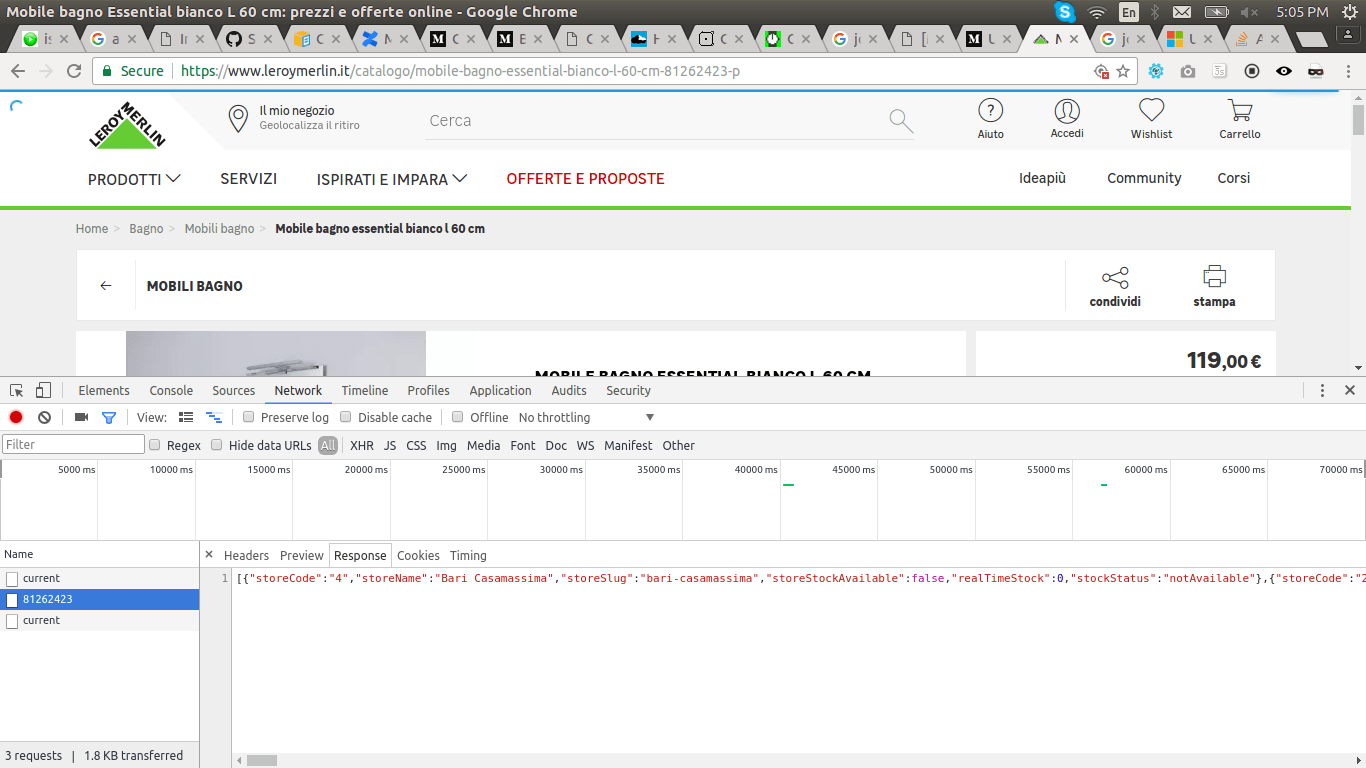Switch to the Console tab
Viewport: 1366px width, 768px height.
tap(171, 390)
